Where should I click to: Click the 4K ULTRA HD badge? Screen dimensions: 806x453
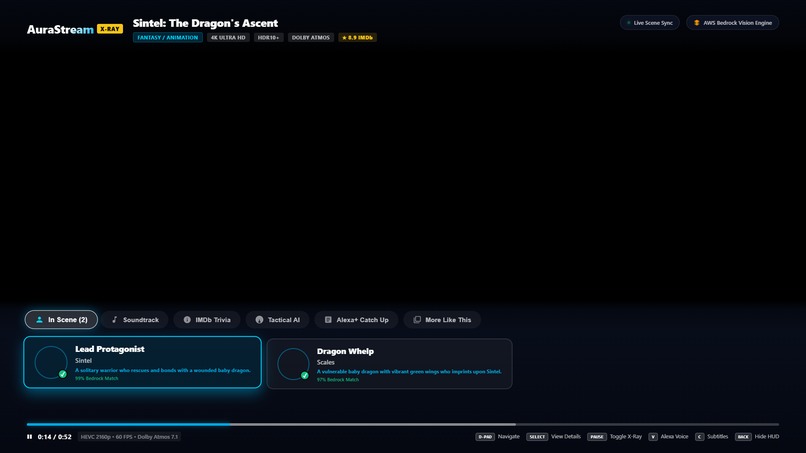[228, 38]
